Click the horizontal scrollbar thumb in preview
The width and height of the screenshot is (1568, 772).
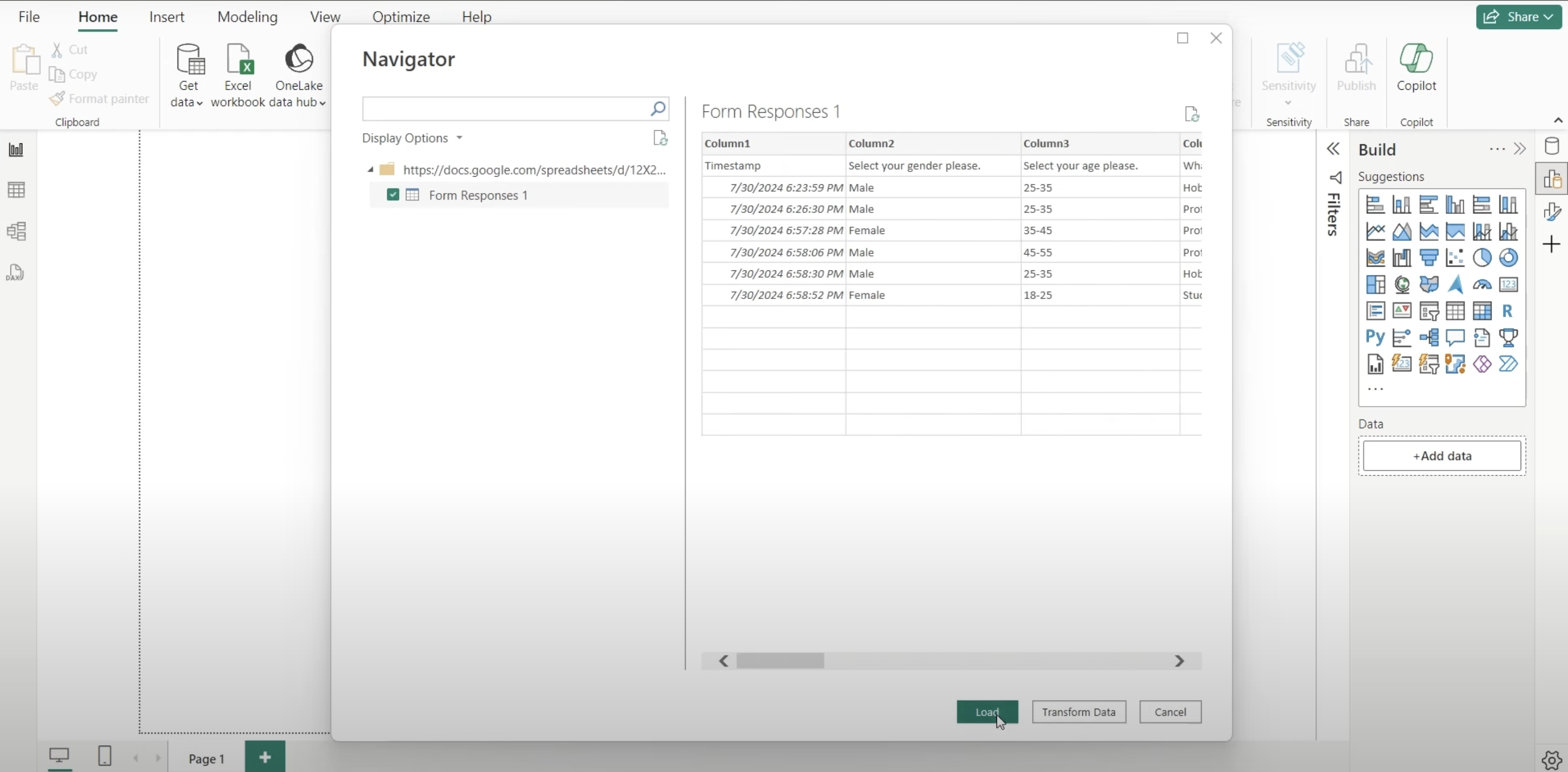780,660
